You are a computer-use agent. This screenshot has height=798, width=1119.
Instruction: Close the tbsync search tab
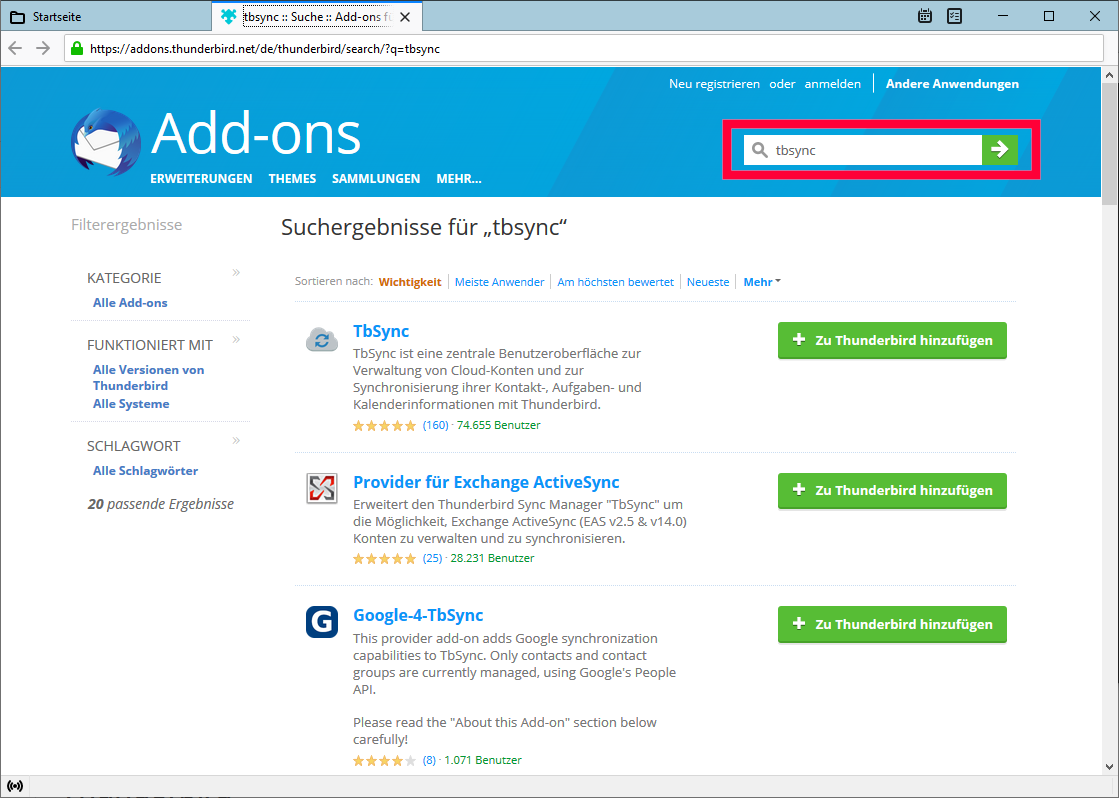click(404, 17)
